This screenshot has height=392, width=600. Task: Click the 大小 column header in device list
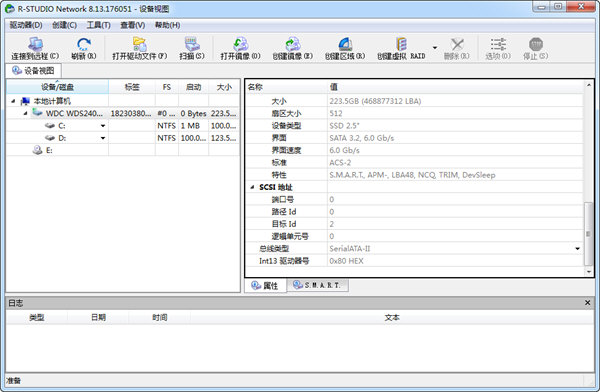pos(224,87)
